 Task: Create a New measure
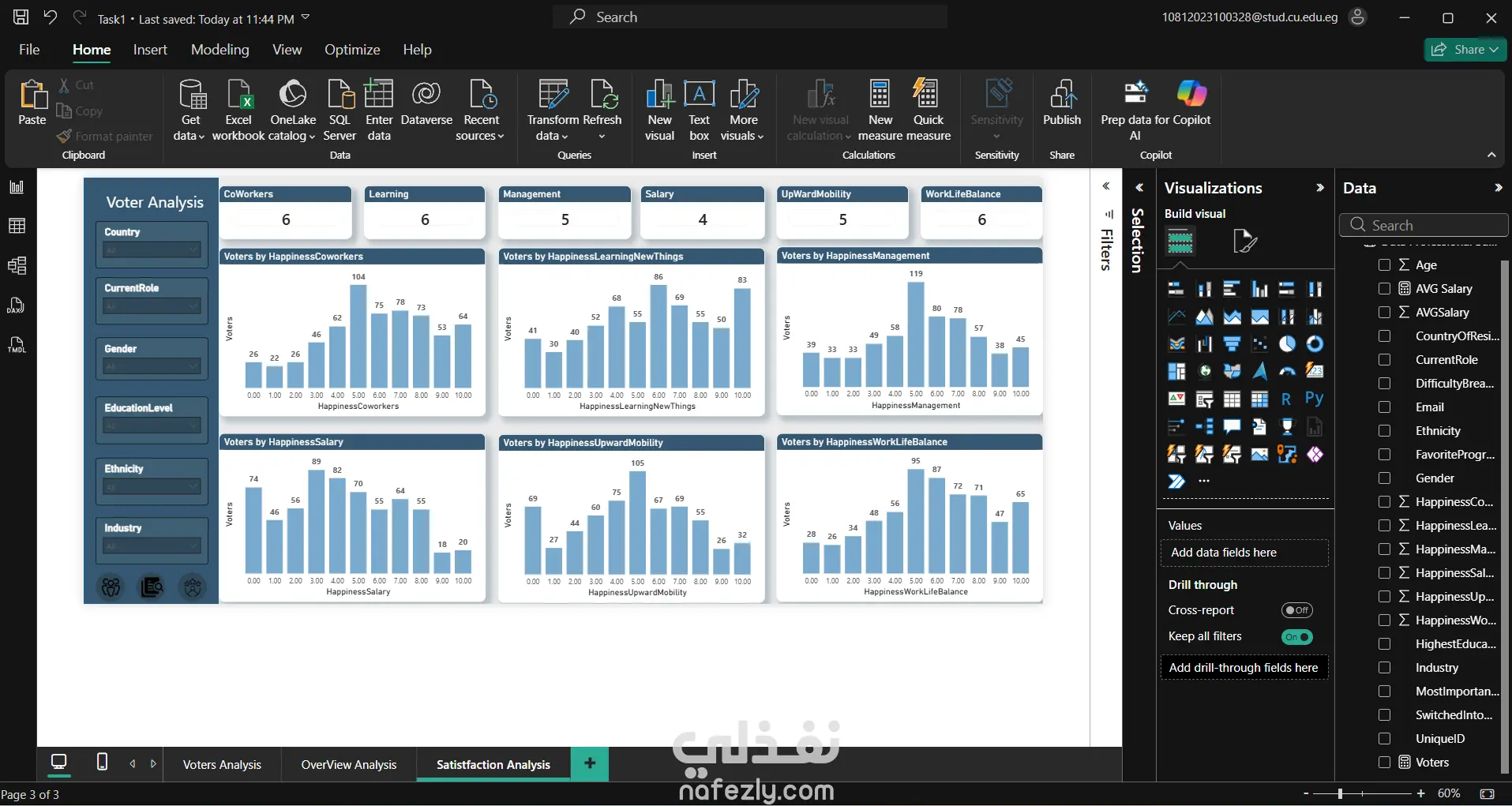tap(880, 111)
